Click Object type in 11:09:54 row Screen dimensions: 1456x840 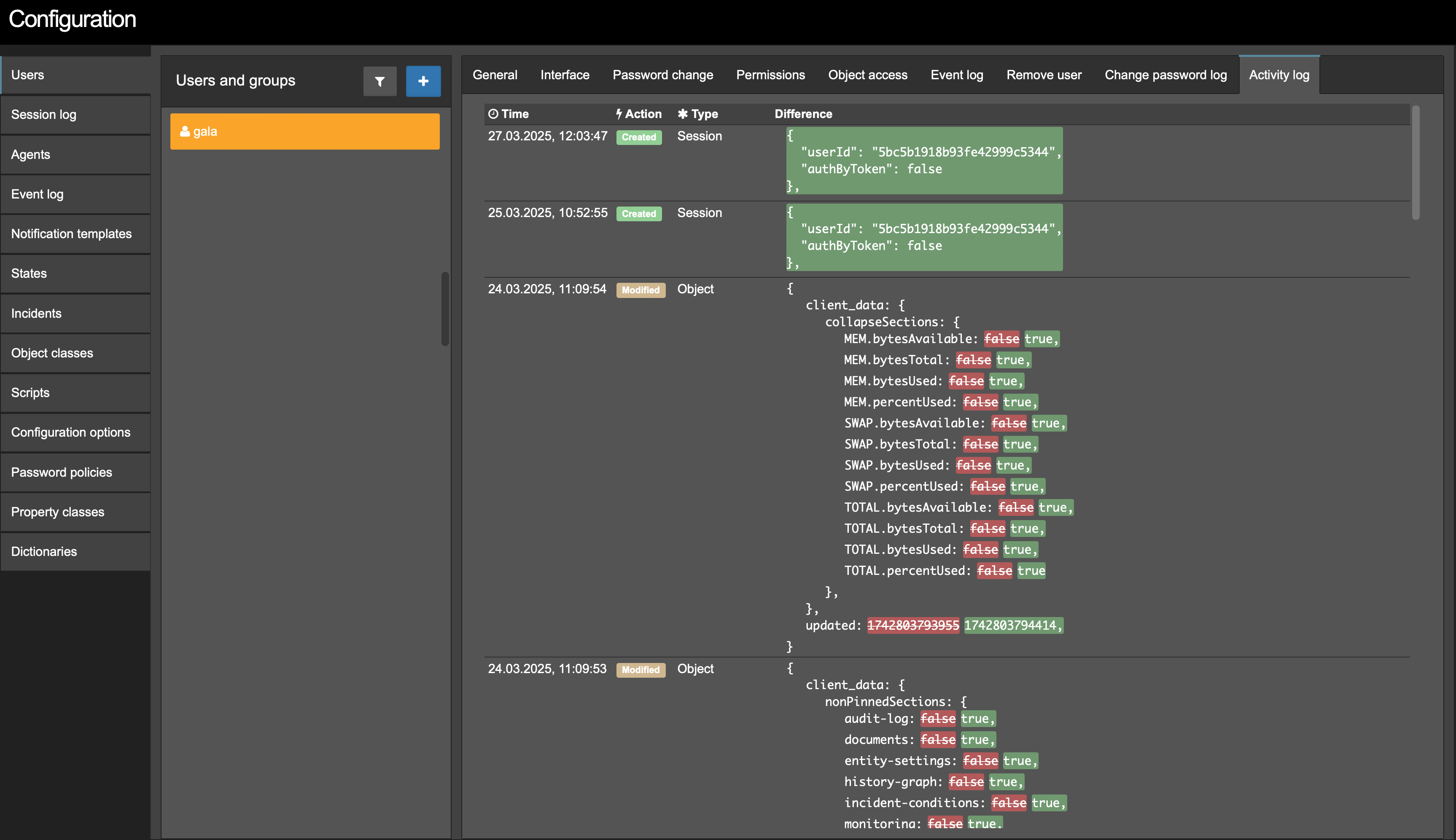[695, 289]
